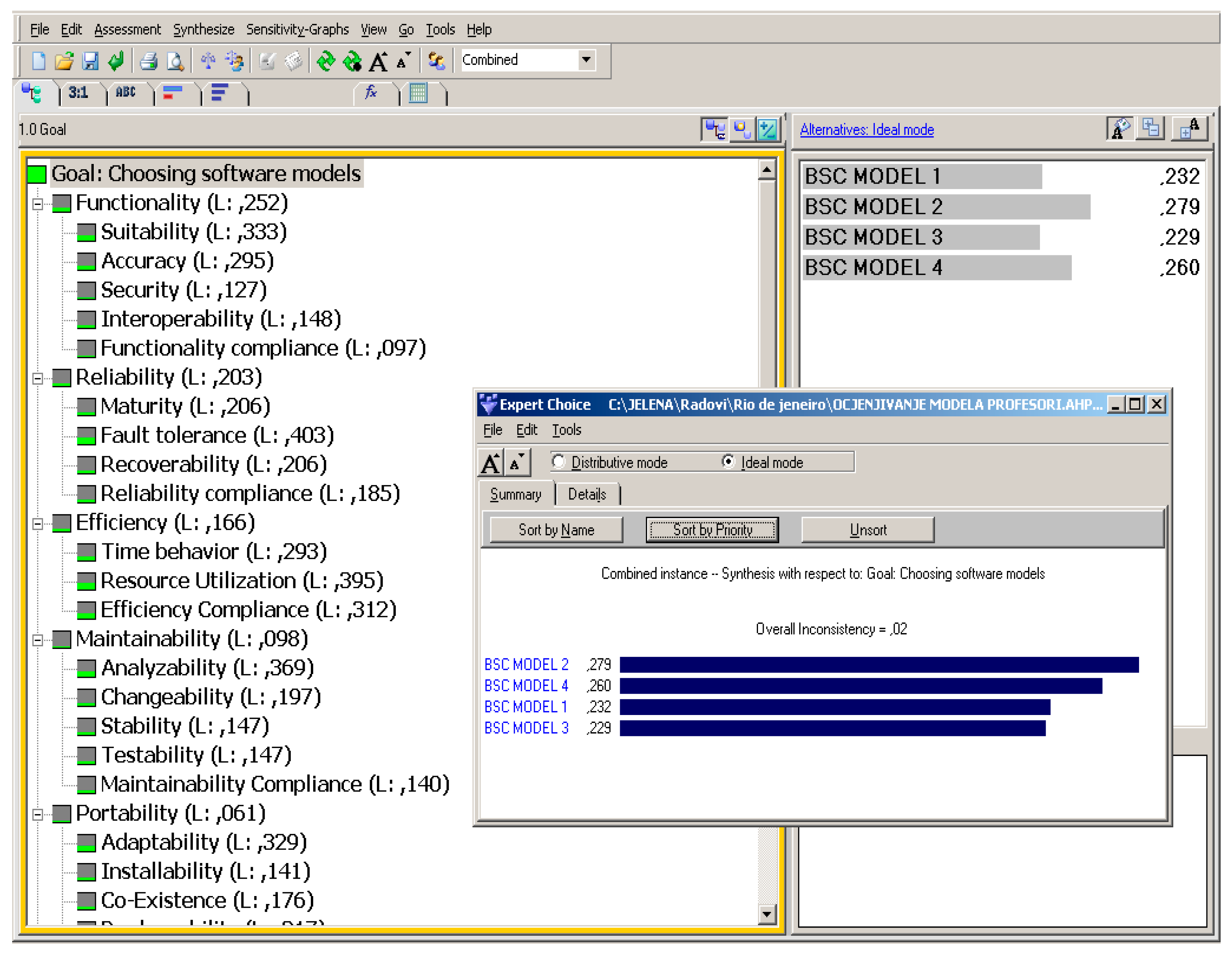Click the Sort by Name button
This screenshot has width=1232, height=956.
[556, 530]
